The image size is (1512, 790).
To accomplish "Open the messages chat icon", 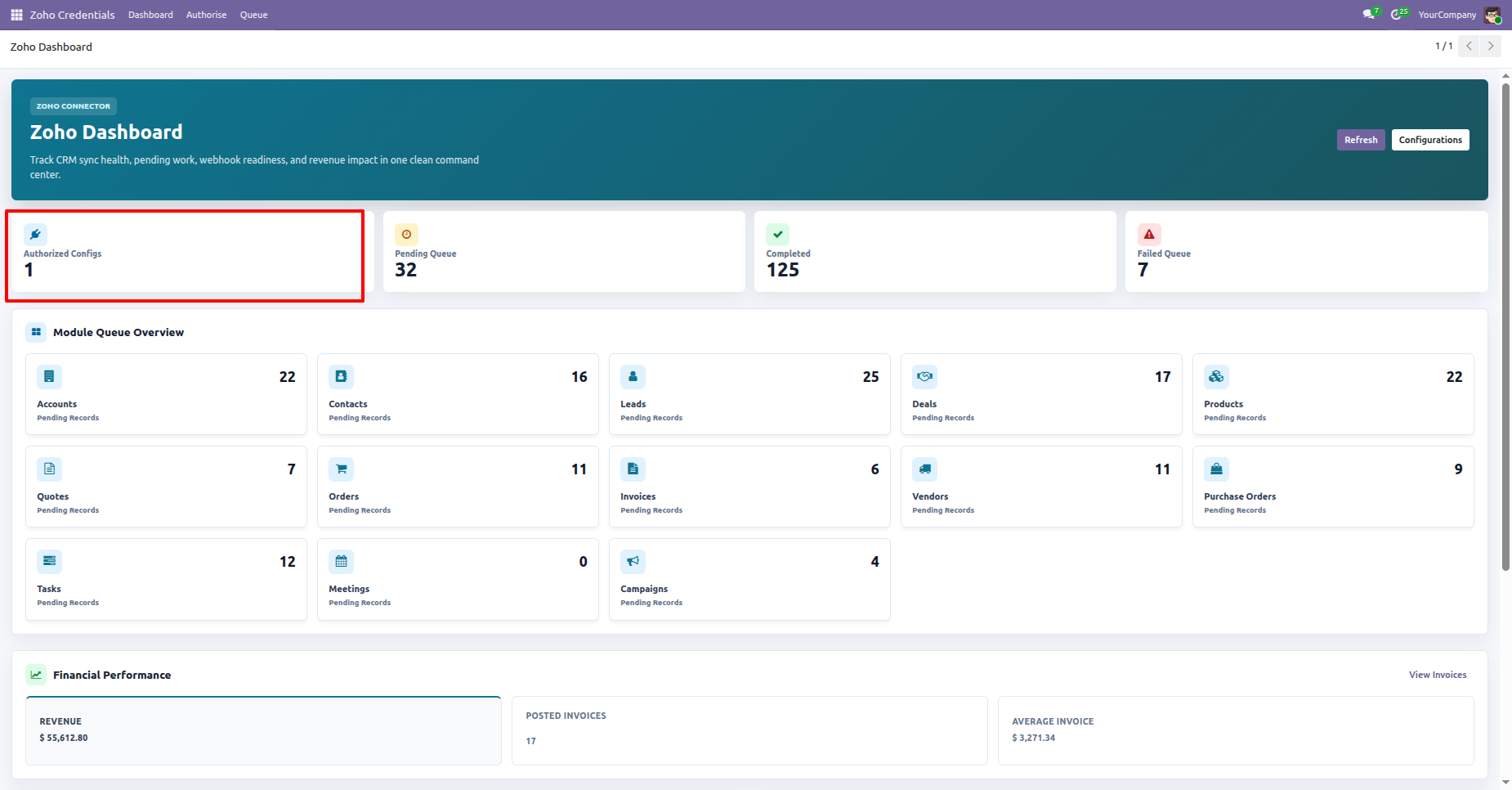I will click(1369, 15).
